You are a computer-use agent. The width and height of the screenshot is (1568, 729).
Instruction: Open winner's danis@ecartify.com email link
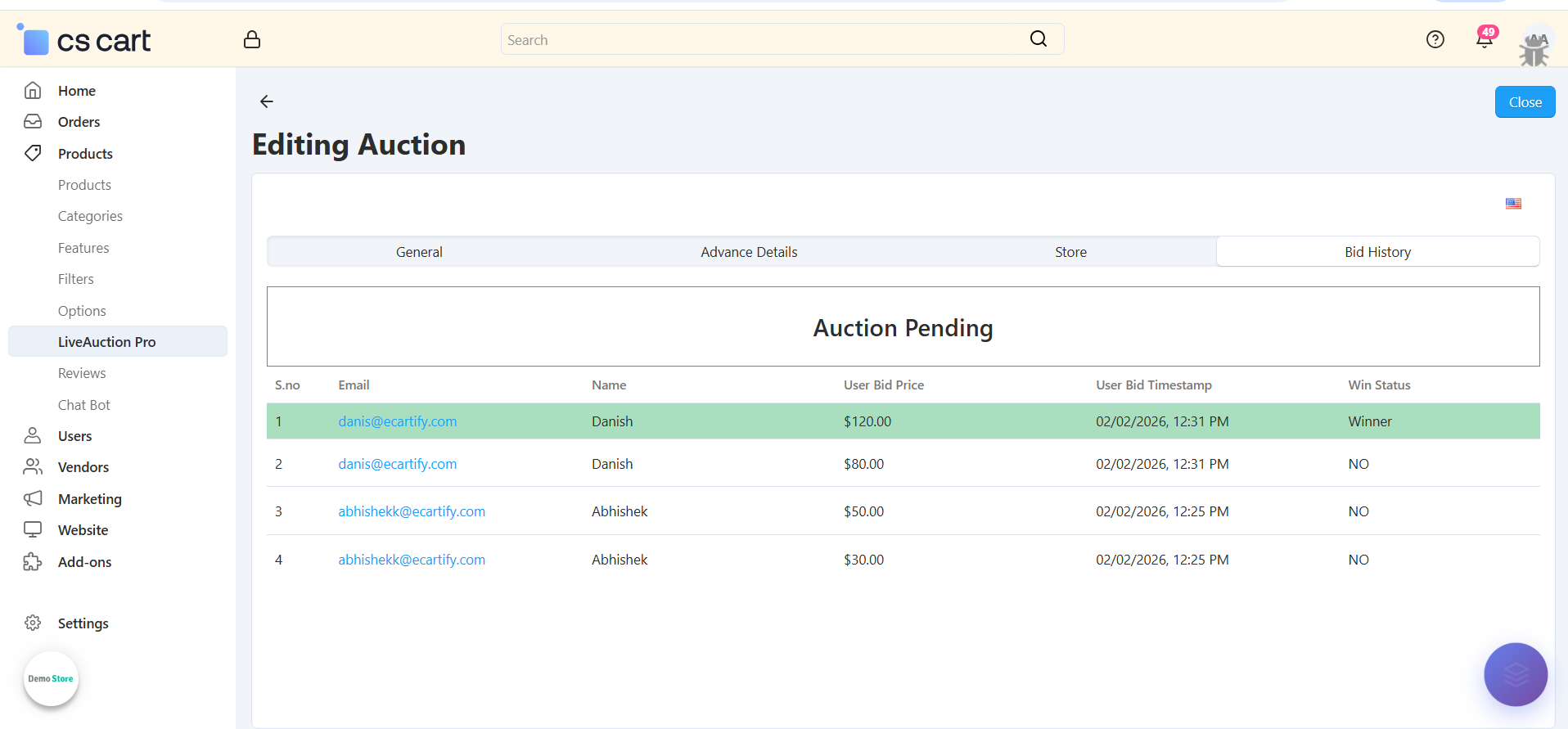(x=398, y=421)
